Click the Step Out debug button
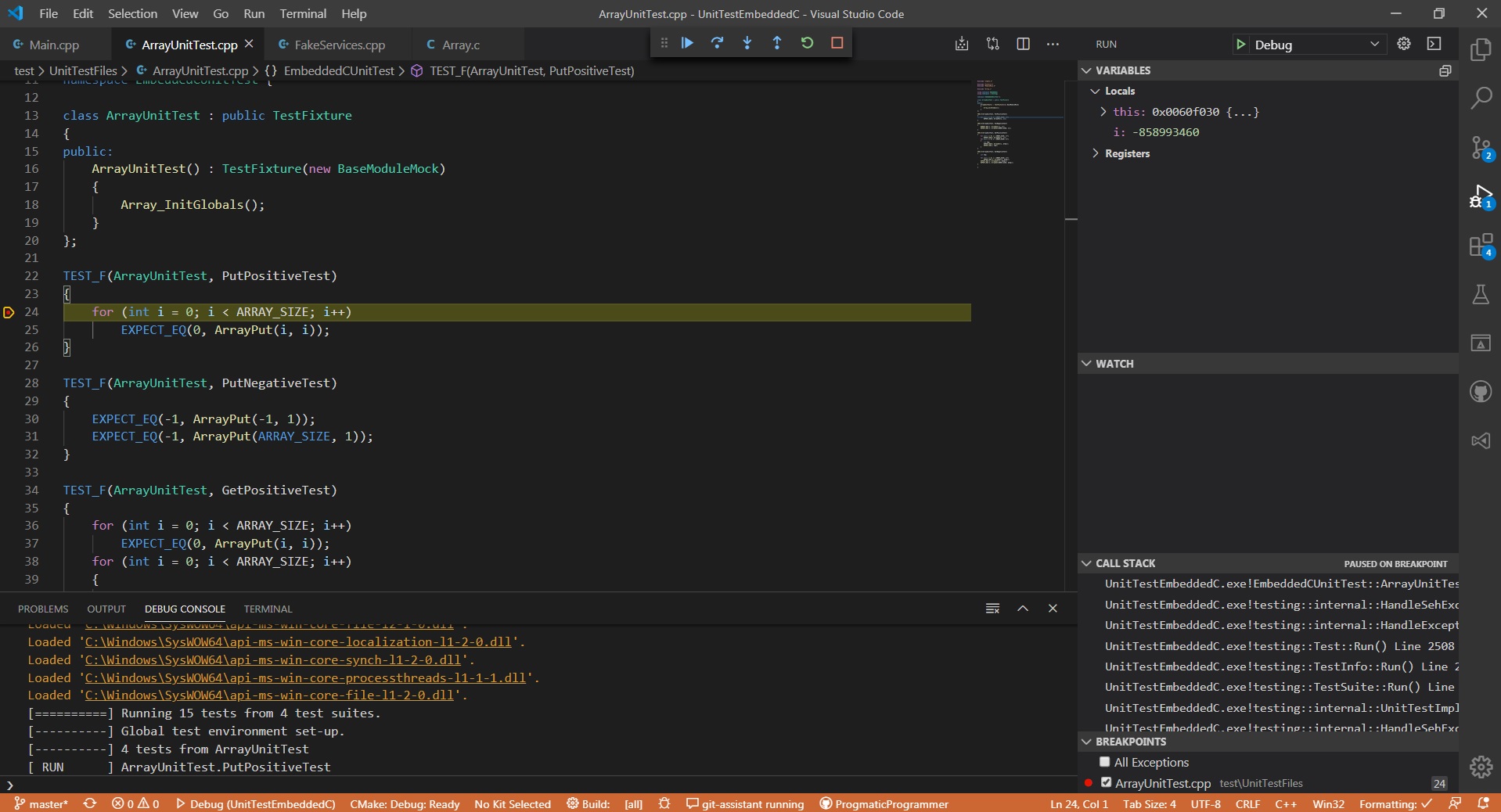Screen dimensions: 1501x812 (x=776, y=44)
